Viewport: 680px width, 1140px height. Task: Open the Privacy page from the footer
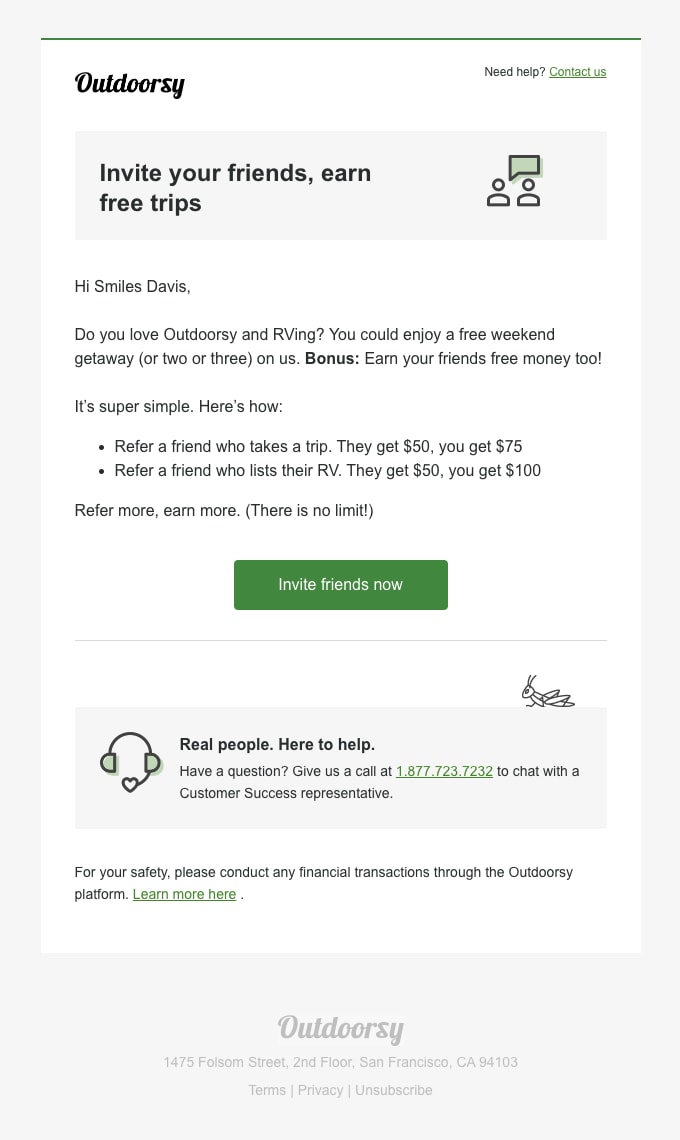click(320, 1090)
